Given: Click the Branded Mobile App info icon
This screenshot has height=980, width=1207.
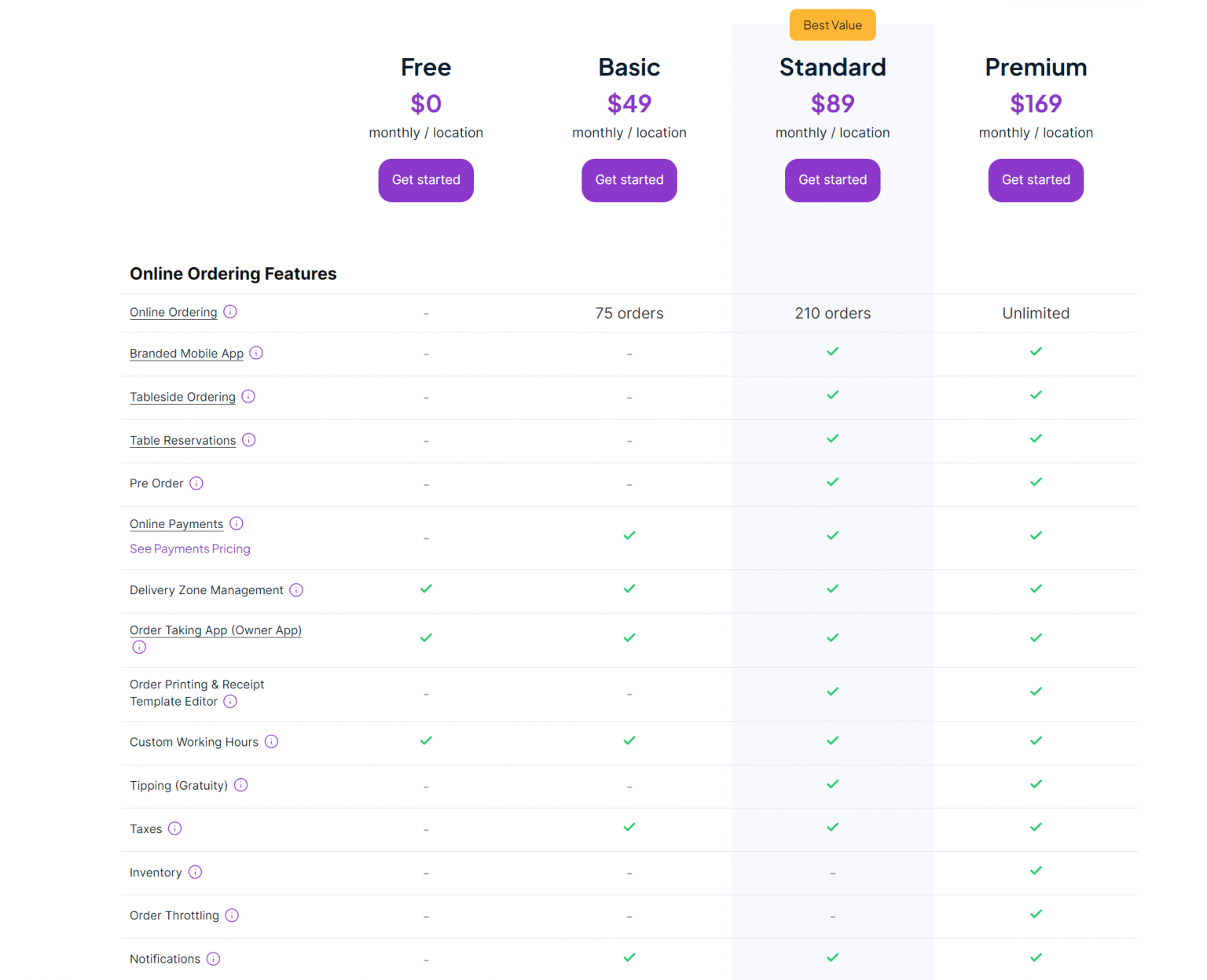Looking at the screenshot, I should pyautogui.click(x=256, y=353).
